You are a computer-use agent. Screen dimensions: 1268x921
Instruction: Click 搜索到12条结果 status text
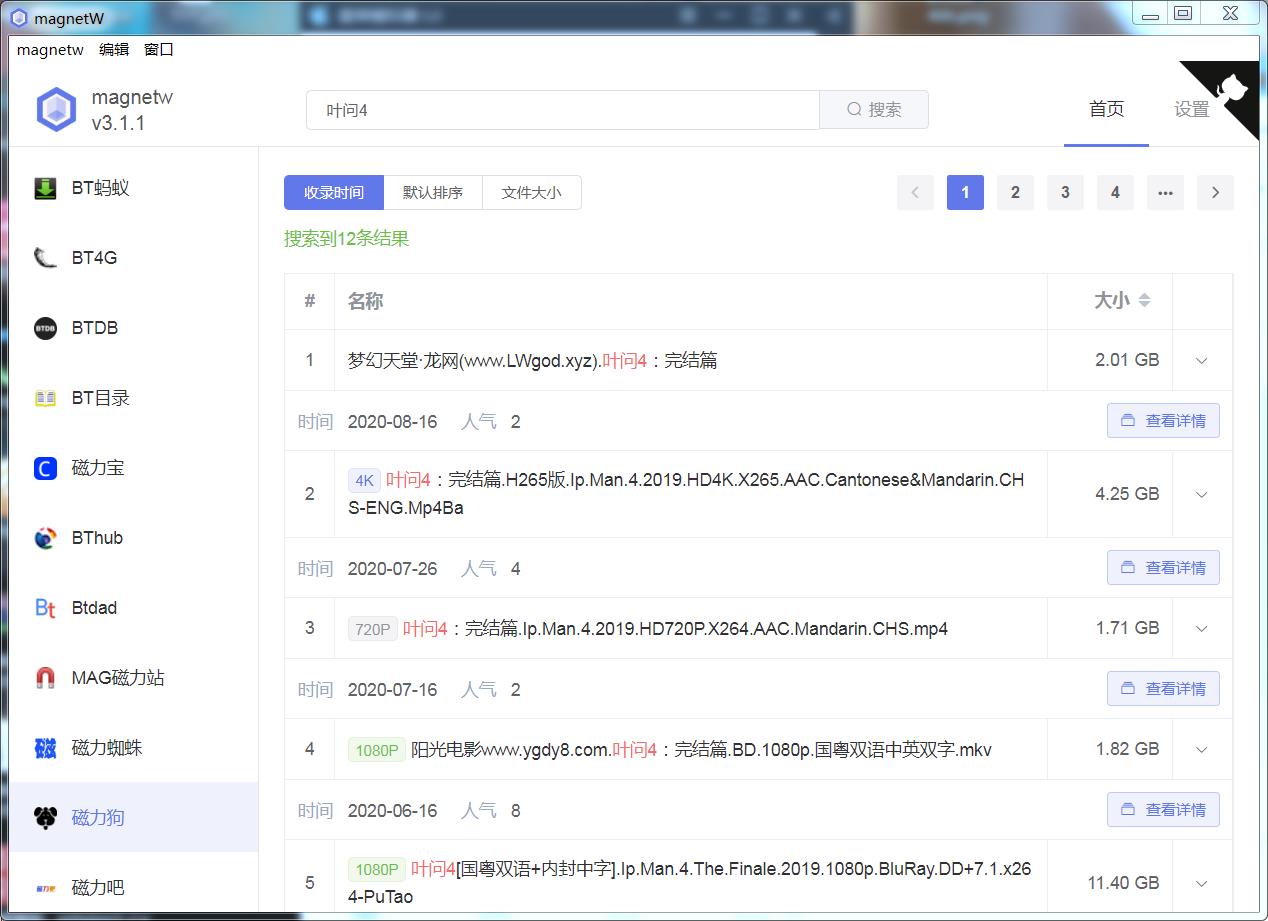(347, 239)
